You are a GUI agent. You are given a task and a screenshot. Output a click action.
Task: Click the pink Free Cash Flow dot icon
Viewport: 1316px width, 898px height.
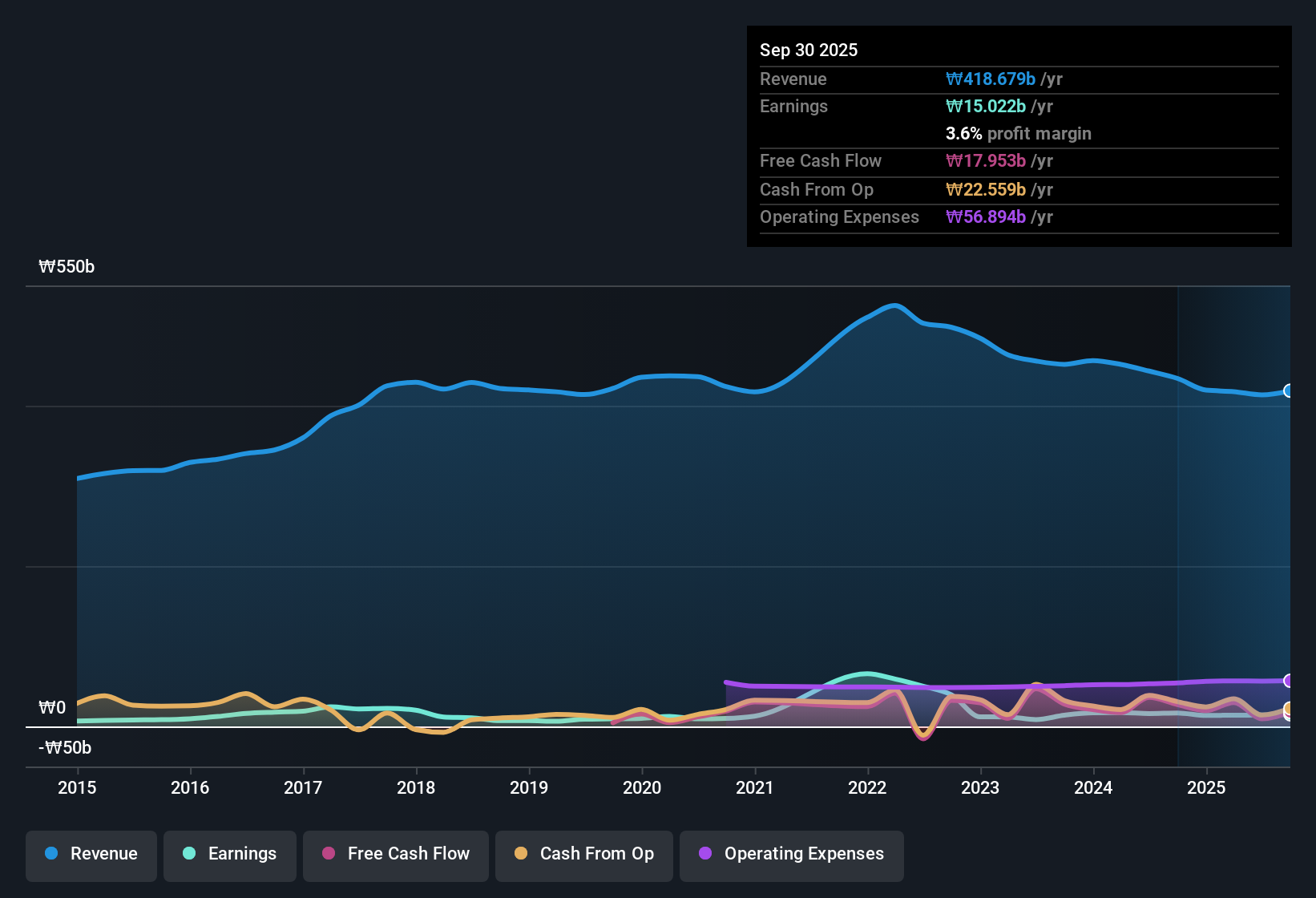click(329, 855)
